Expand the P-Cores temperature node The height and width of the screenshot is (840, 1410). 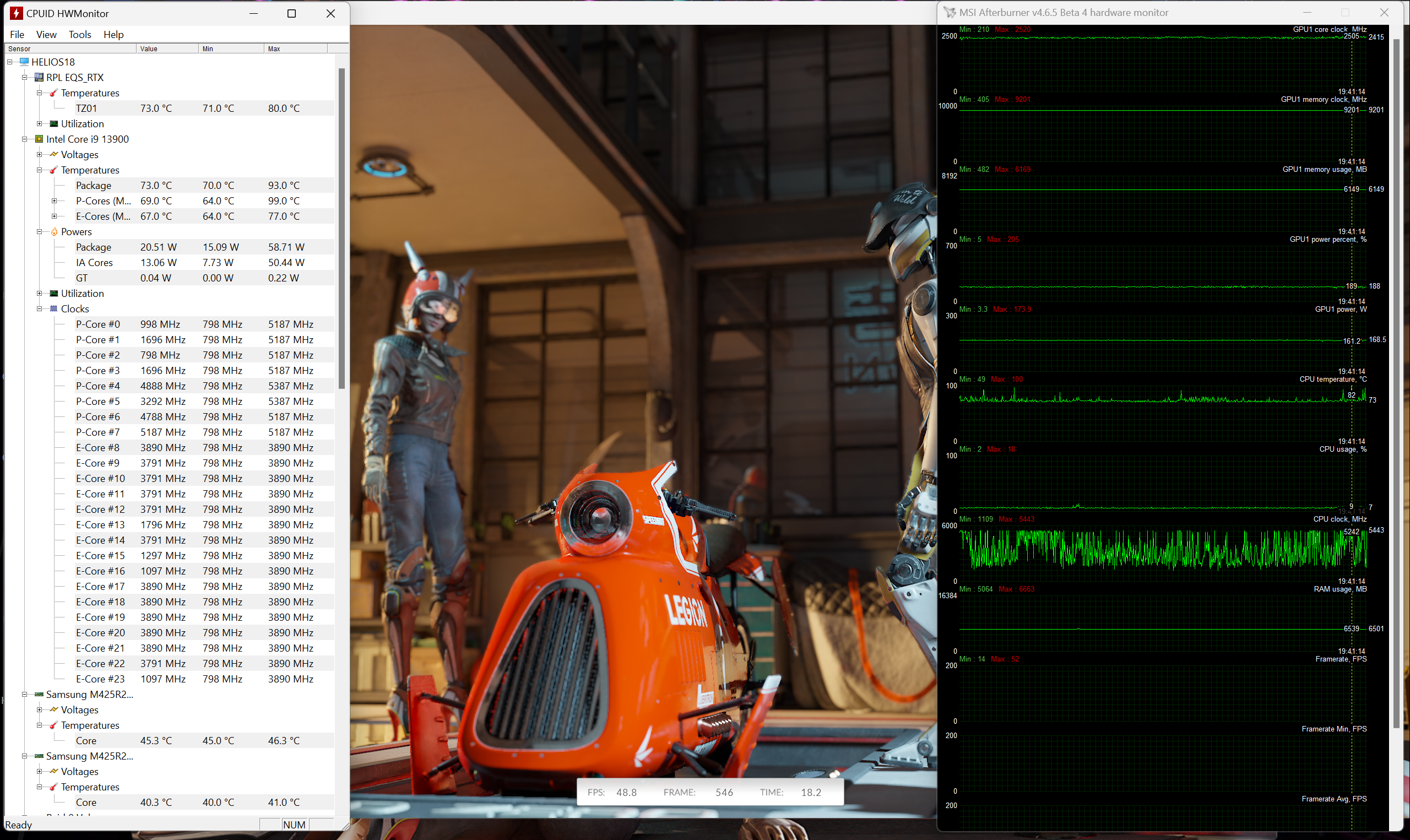tap(55, 200)
